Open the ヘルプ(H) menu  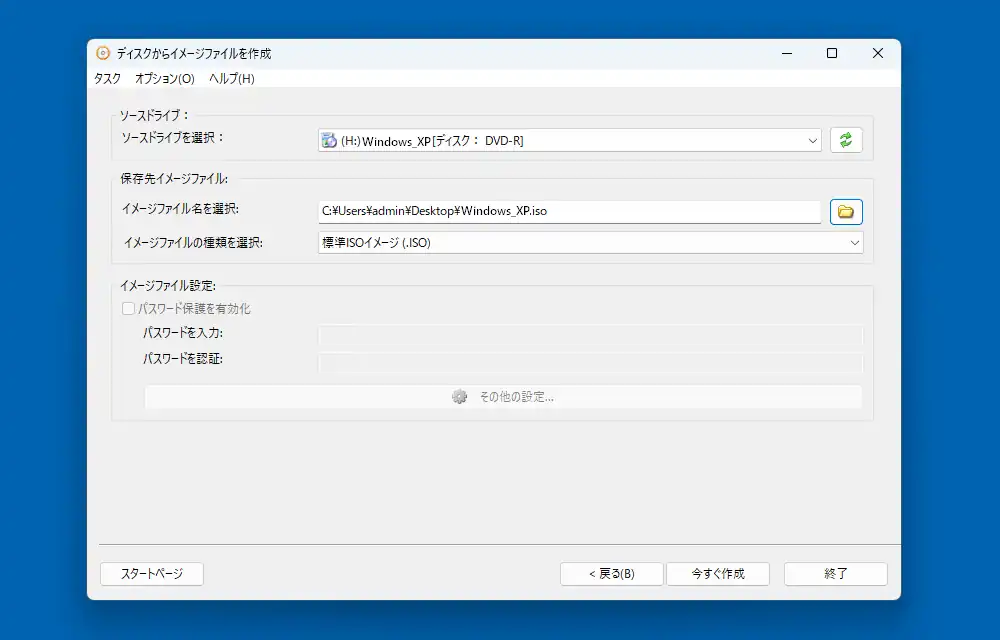click(x=232, y=79)
